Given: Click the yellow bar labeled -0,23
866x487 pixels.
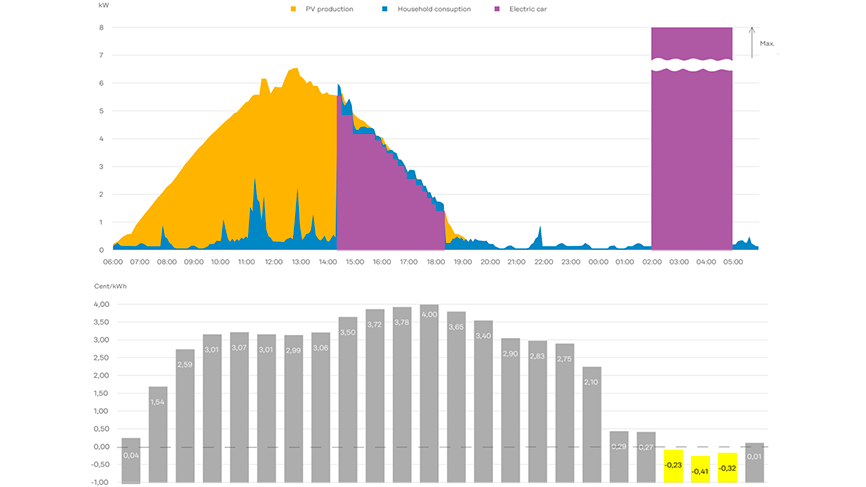Looking at the screenshot, I should pos(673,466).
